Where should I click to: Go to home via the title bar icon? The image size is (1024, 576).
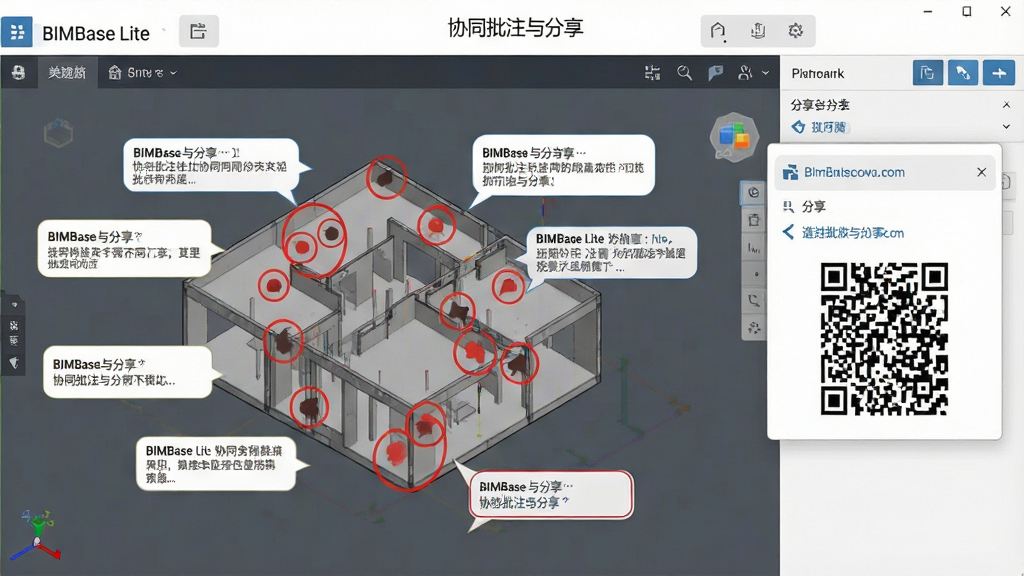click(x=718, y=31)
